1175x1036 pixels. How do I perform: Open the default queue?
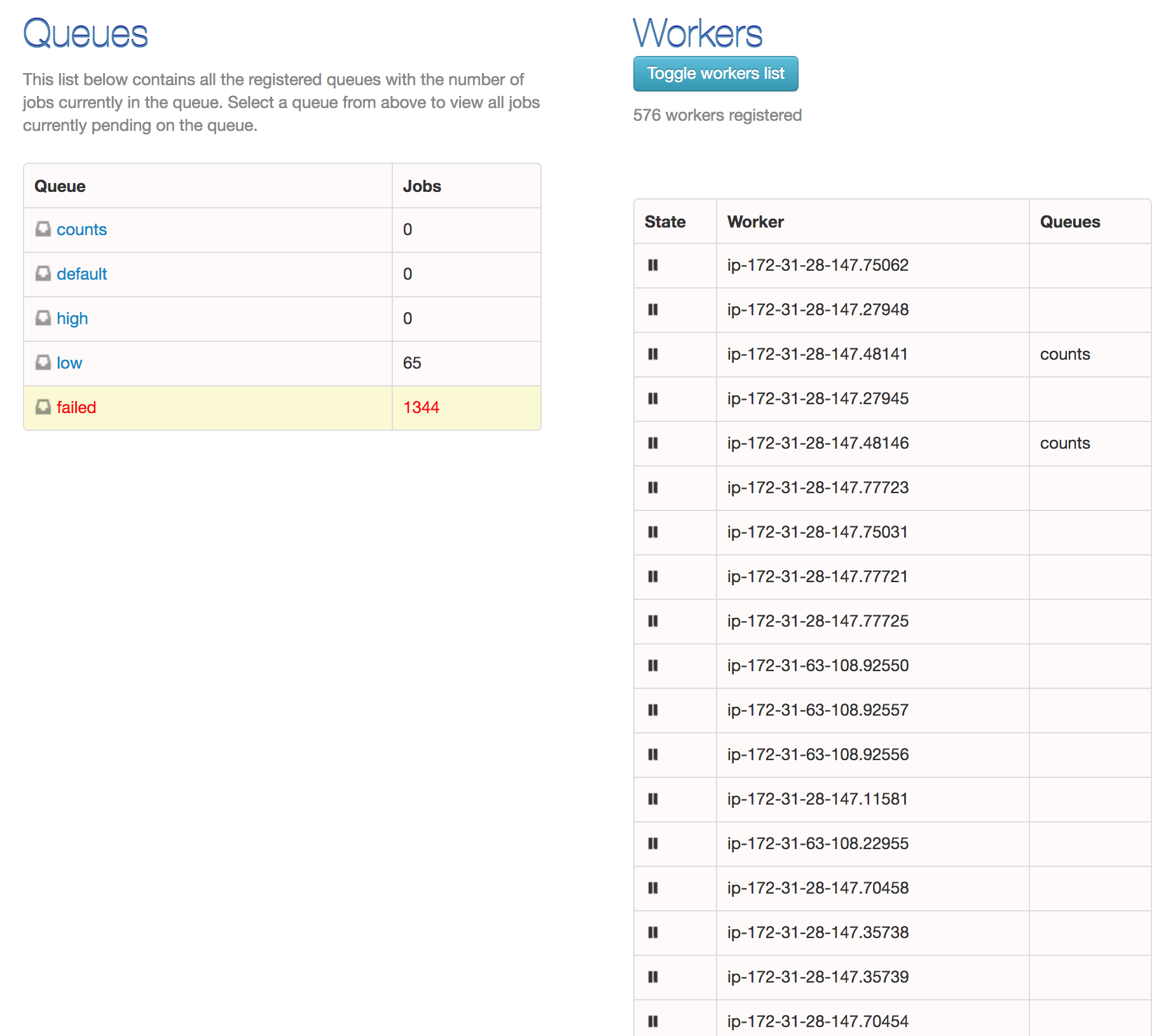coord(81,274)
